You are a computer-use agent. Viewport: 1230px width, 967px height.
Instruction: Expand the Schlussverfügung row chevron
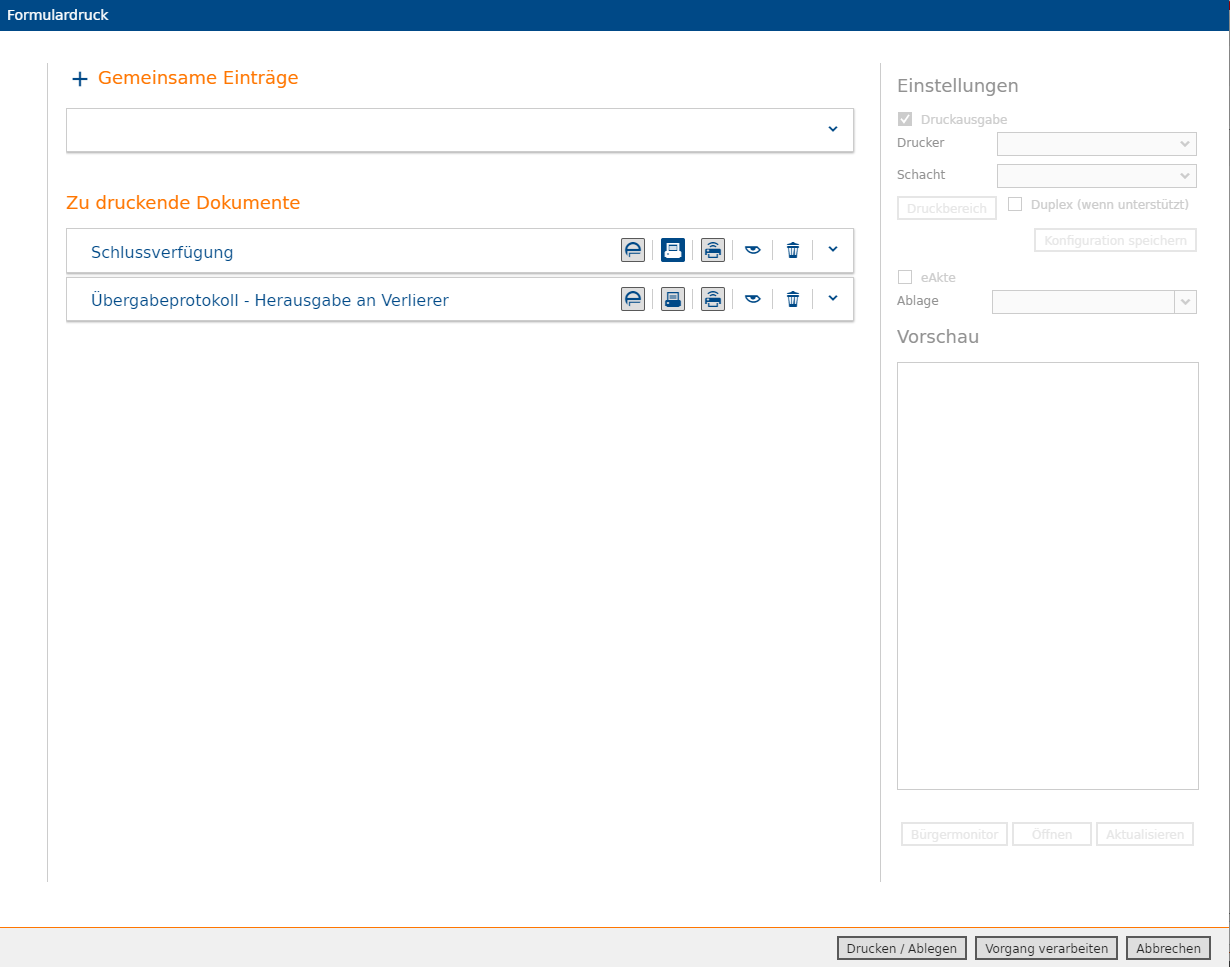pyautogui.click(x=833, y=249)
